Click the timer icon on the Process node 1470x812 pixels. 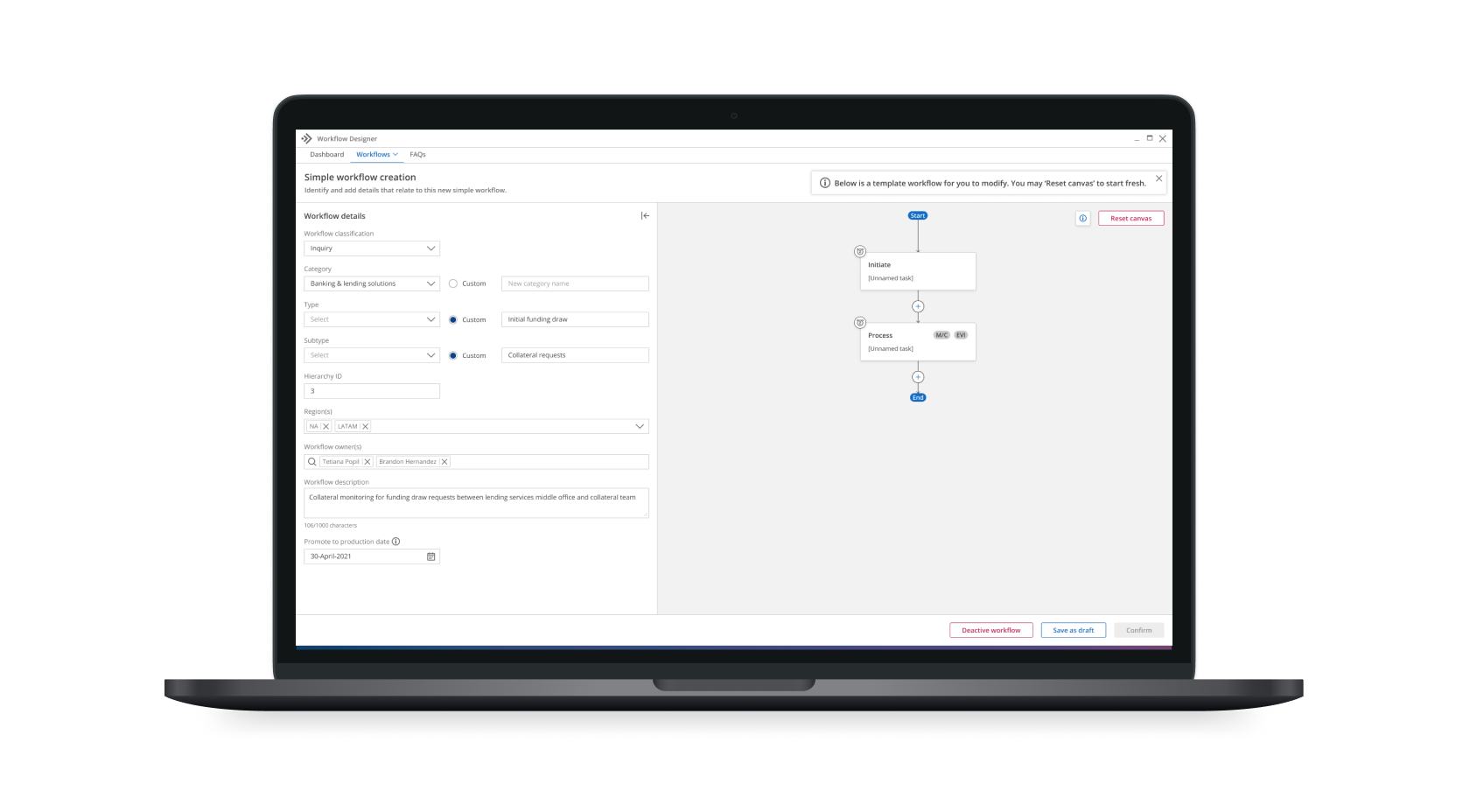[x=861, y=322]
